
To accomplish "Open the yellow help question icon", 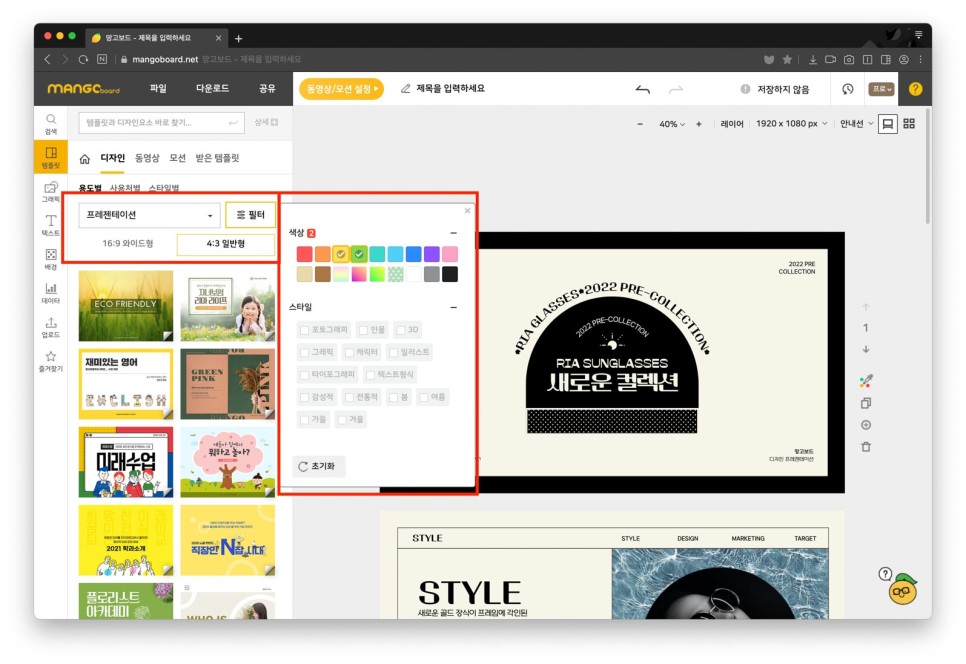I will (915, 89).
